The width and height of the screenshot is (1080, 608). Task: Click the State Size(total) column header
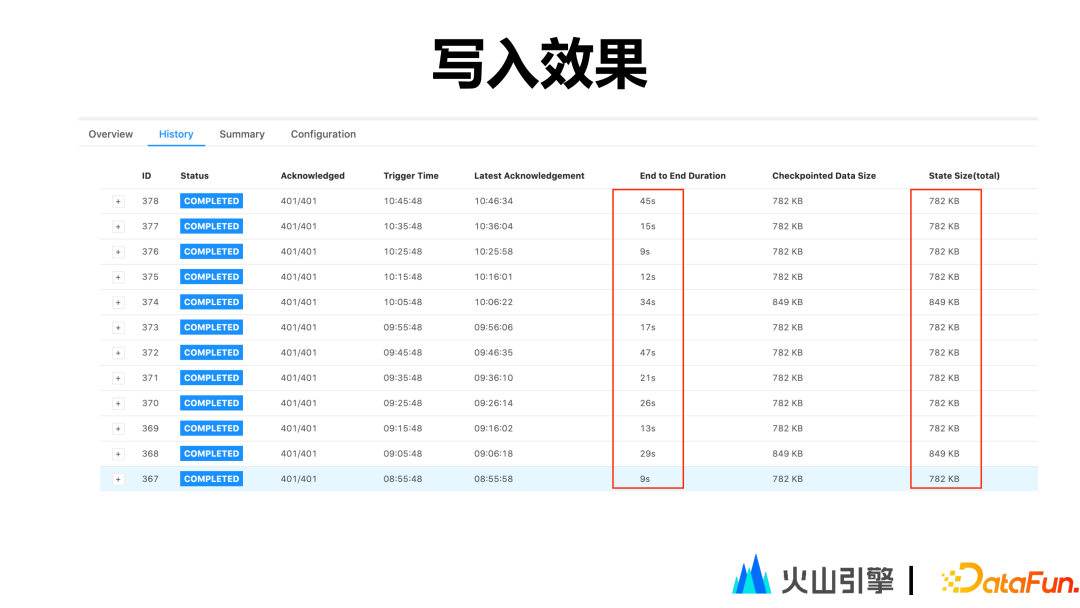(x=964, y=176)
